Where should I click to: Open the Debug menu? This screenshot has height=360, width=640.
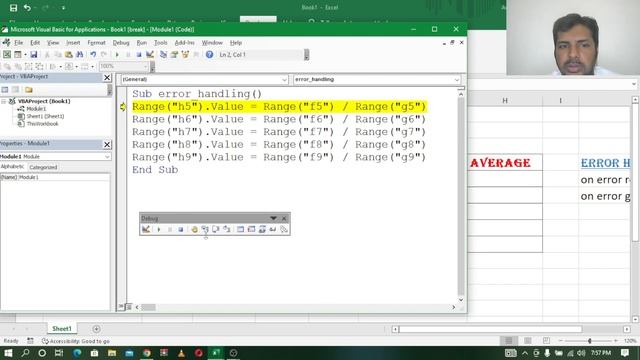tap(121, 42)
